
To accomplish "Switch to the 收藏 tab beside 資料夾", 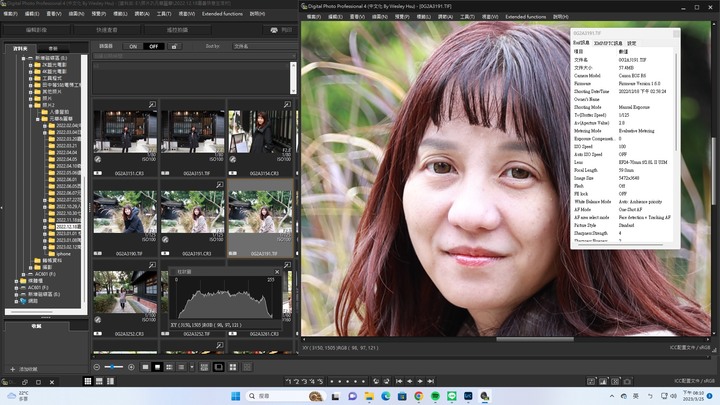I will click(53, 48).
